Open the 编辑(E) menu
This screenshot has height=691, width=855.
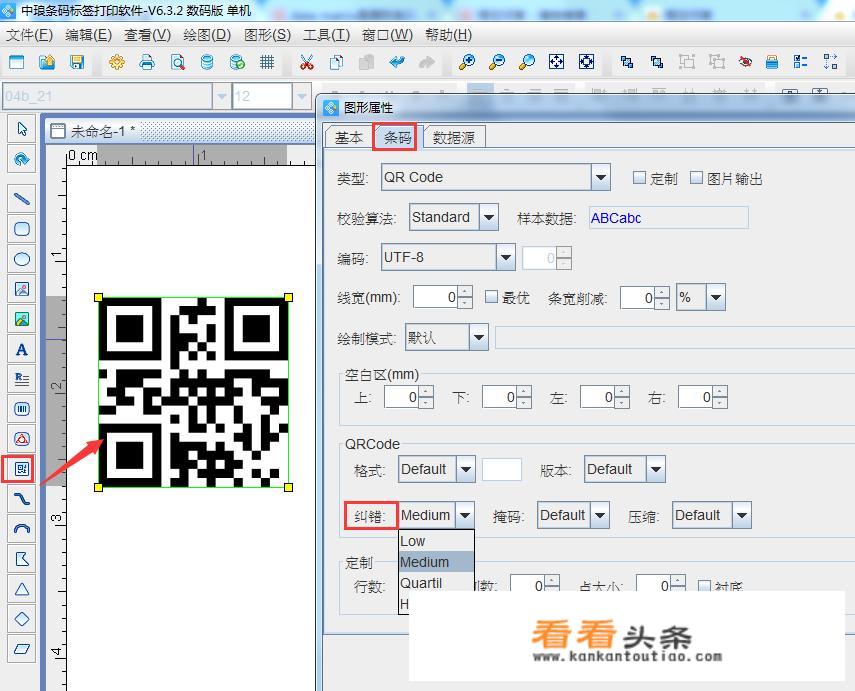88,35
